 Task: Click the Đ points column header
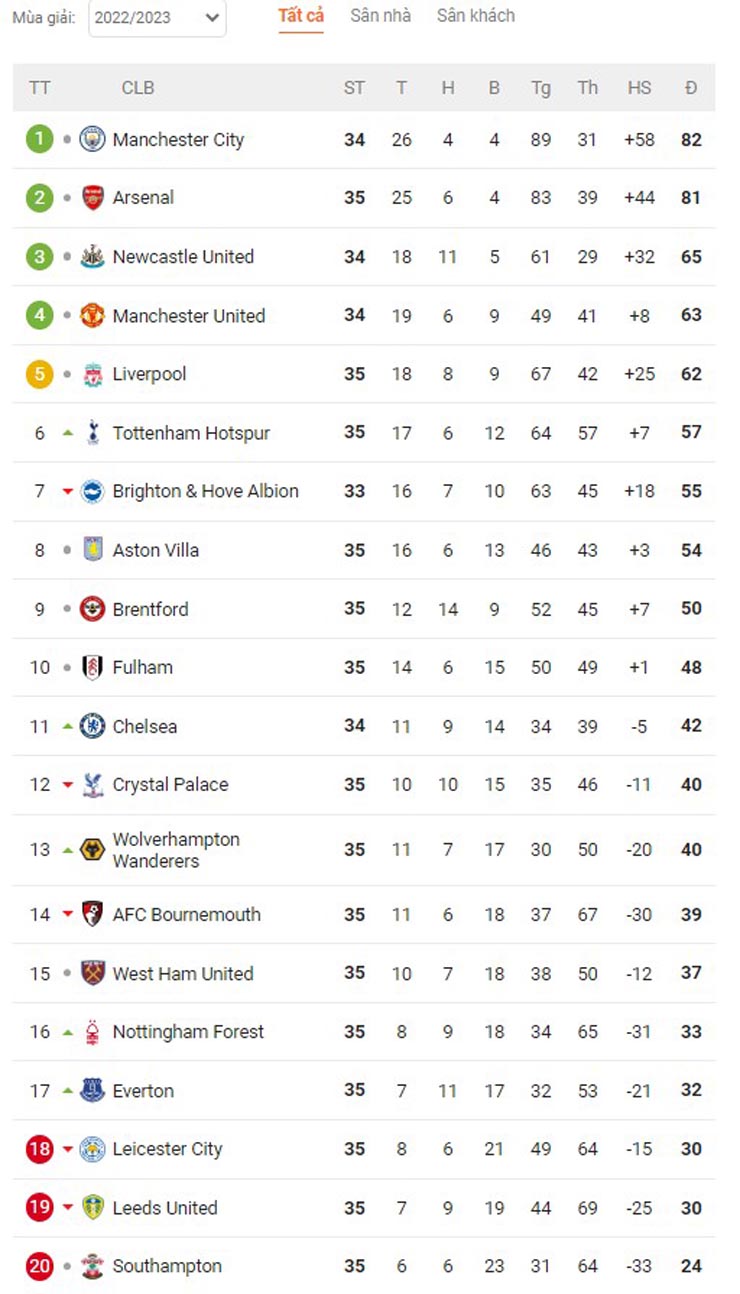coord(691,88)
